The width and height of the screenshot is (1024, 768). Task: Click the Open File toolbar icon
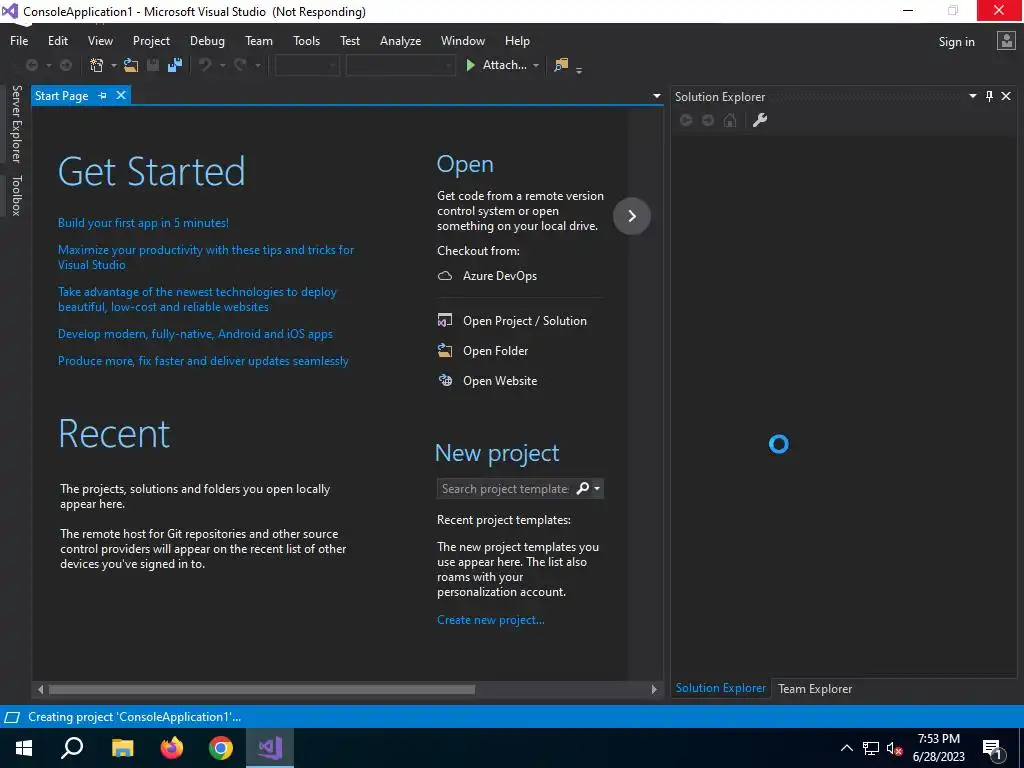[x=131, y=65]
